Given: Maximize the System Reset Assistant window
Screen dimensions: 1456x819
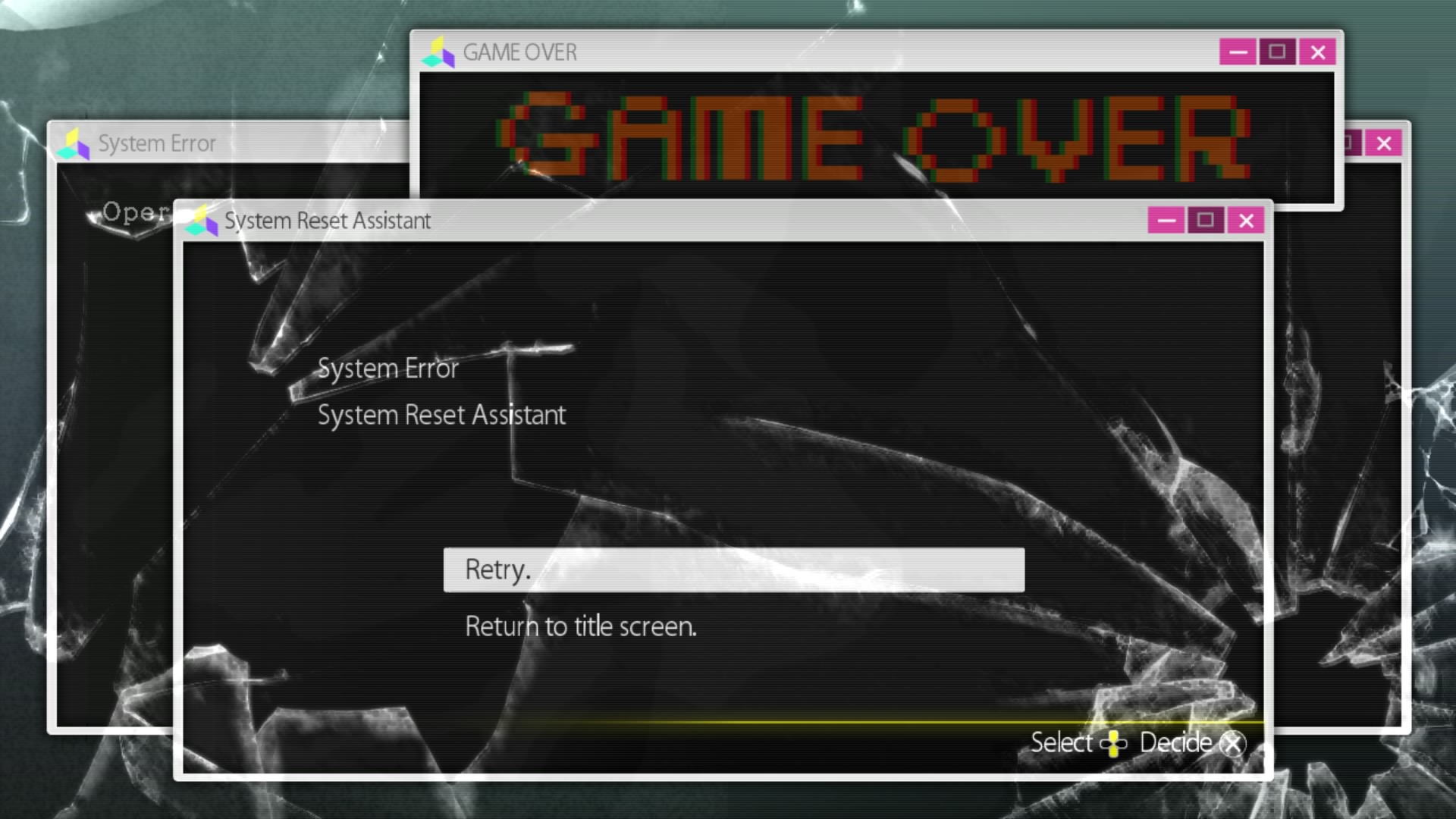Looking at the screenshot, I should (1206, 221).
